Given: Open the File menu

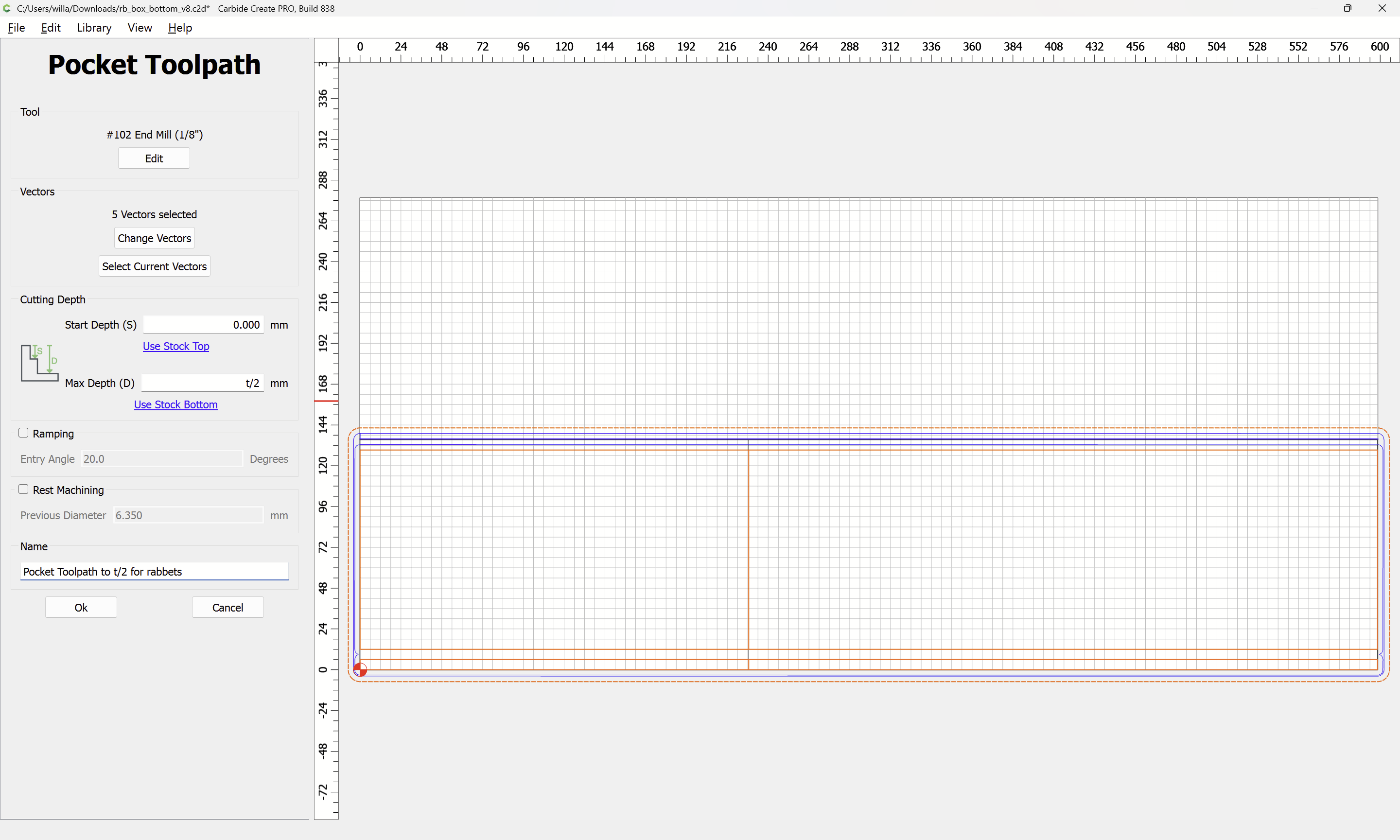Looking at the screenshot, I should (x=16, y=28).
